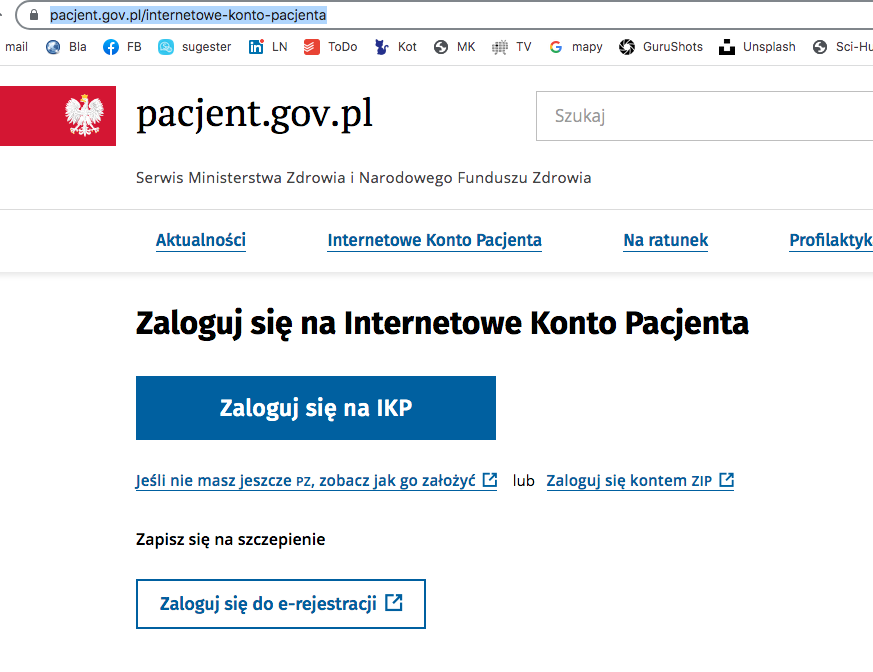873x672 pixels.
Task: Click external-link icon after 'jak go założyć'
Action: pos(490,480)
